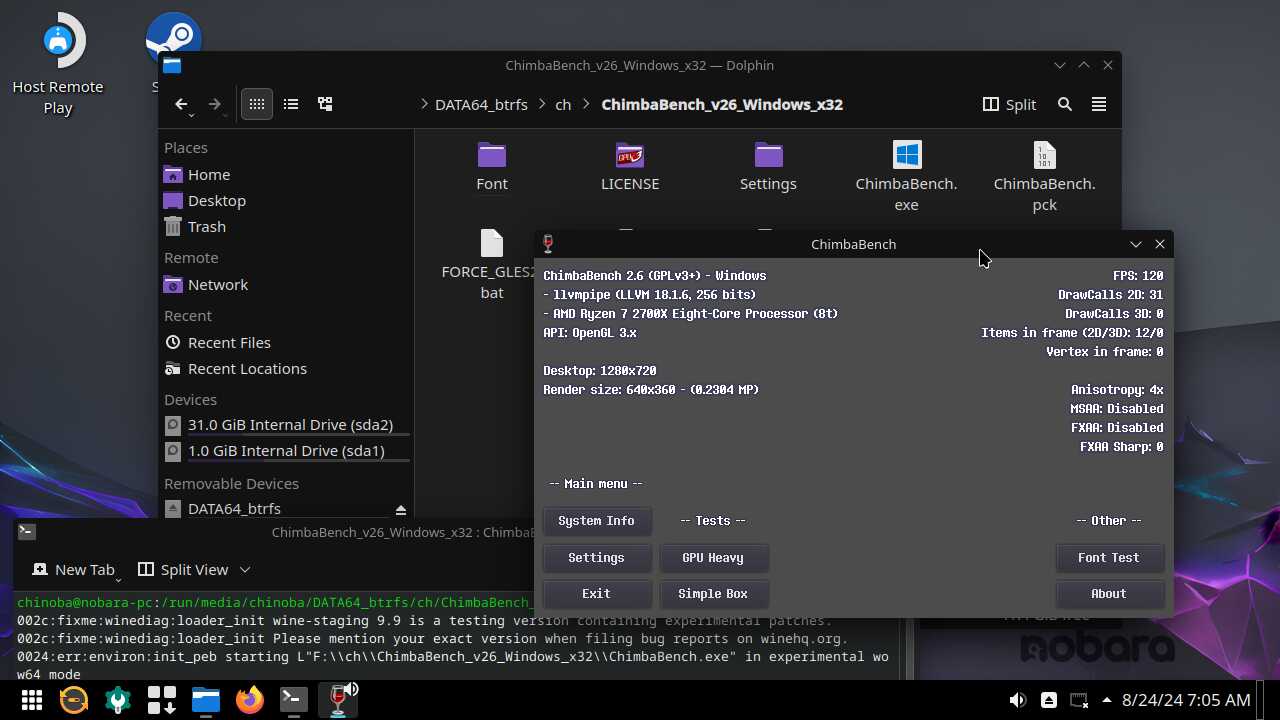Switch to Dolphin from the taskbar
This screenshot has width=1280, height=720.
206,700
